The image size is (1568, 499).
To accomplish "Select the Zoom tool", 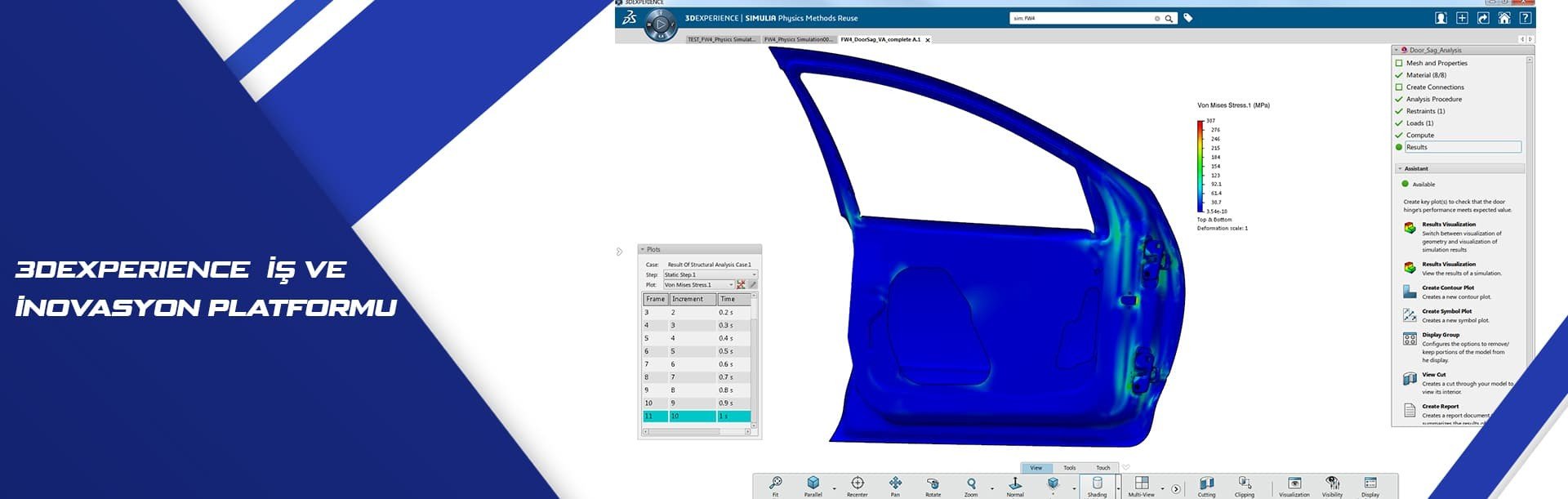I will (x=971, y=487).
